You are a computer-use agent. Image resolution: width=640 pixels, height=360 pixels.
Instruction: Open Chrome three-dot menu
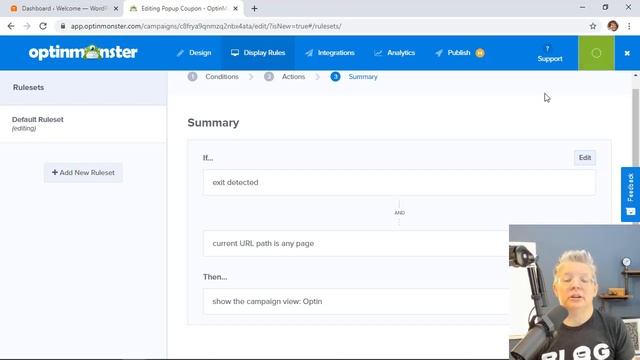629,26
